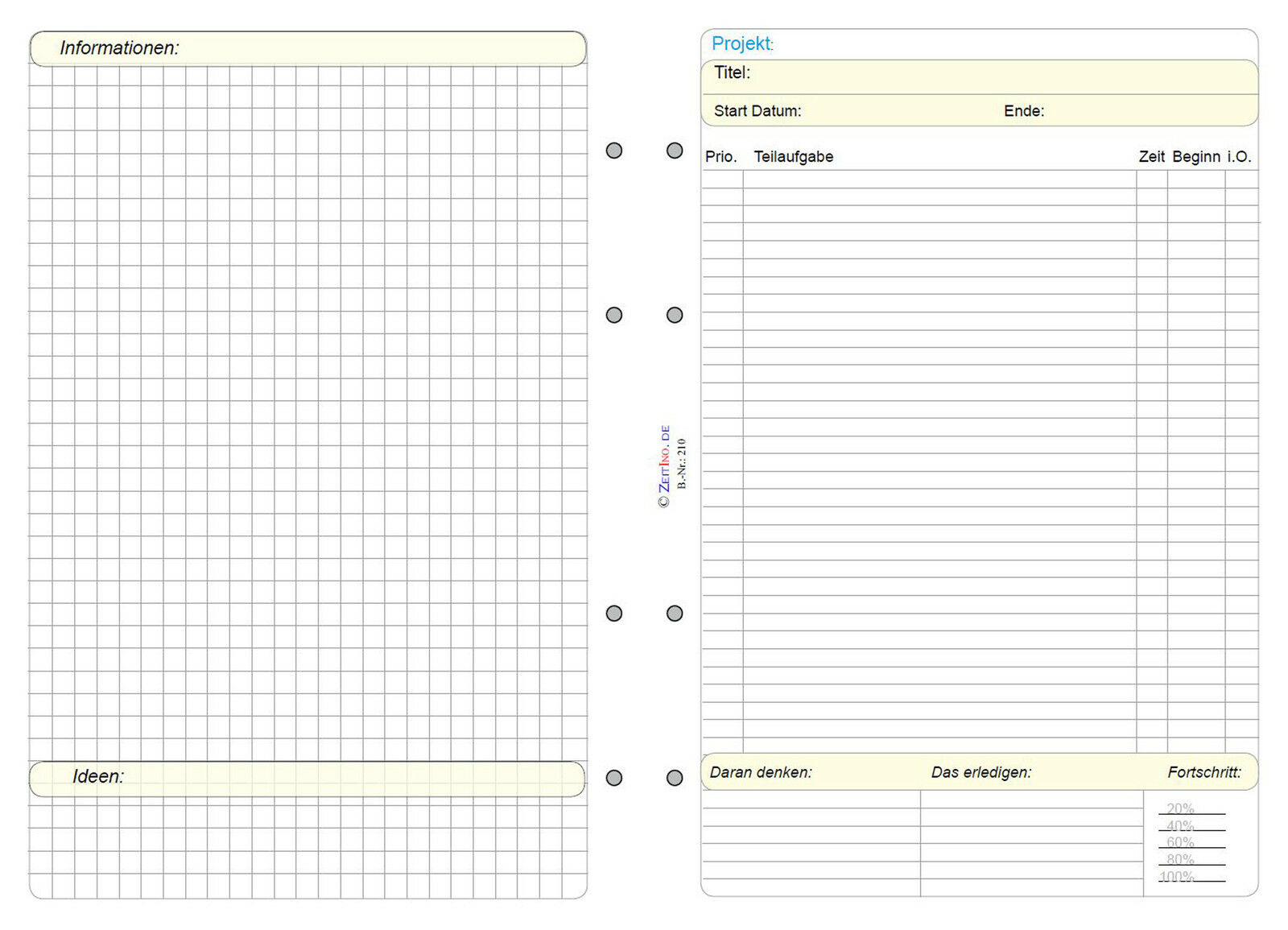Click the Prio. column header

coord(721,157)
